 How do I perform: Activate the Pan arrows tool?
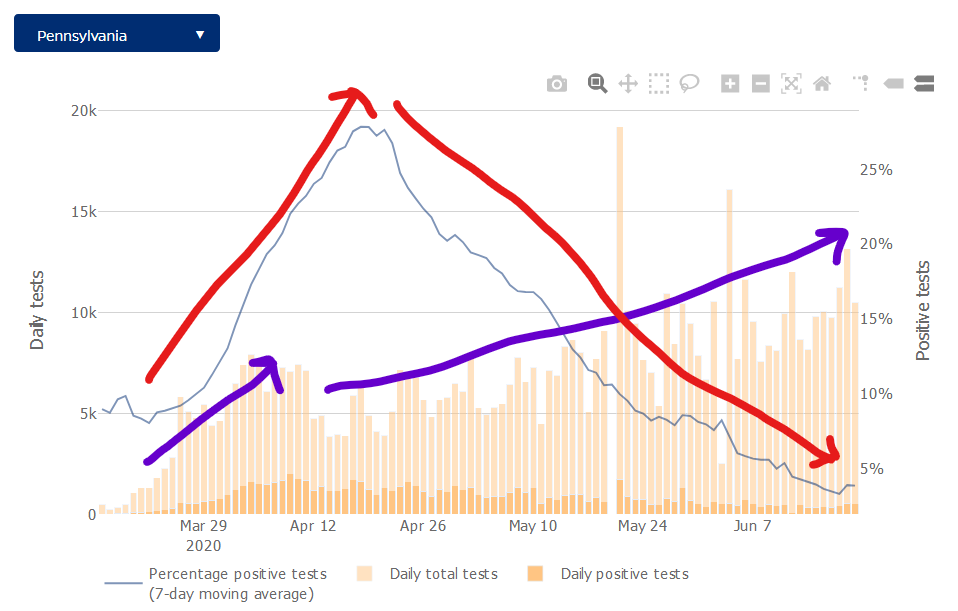point(628,84)
